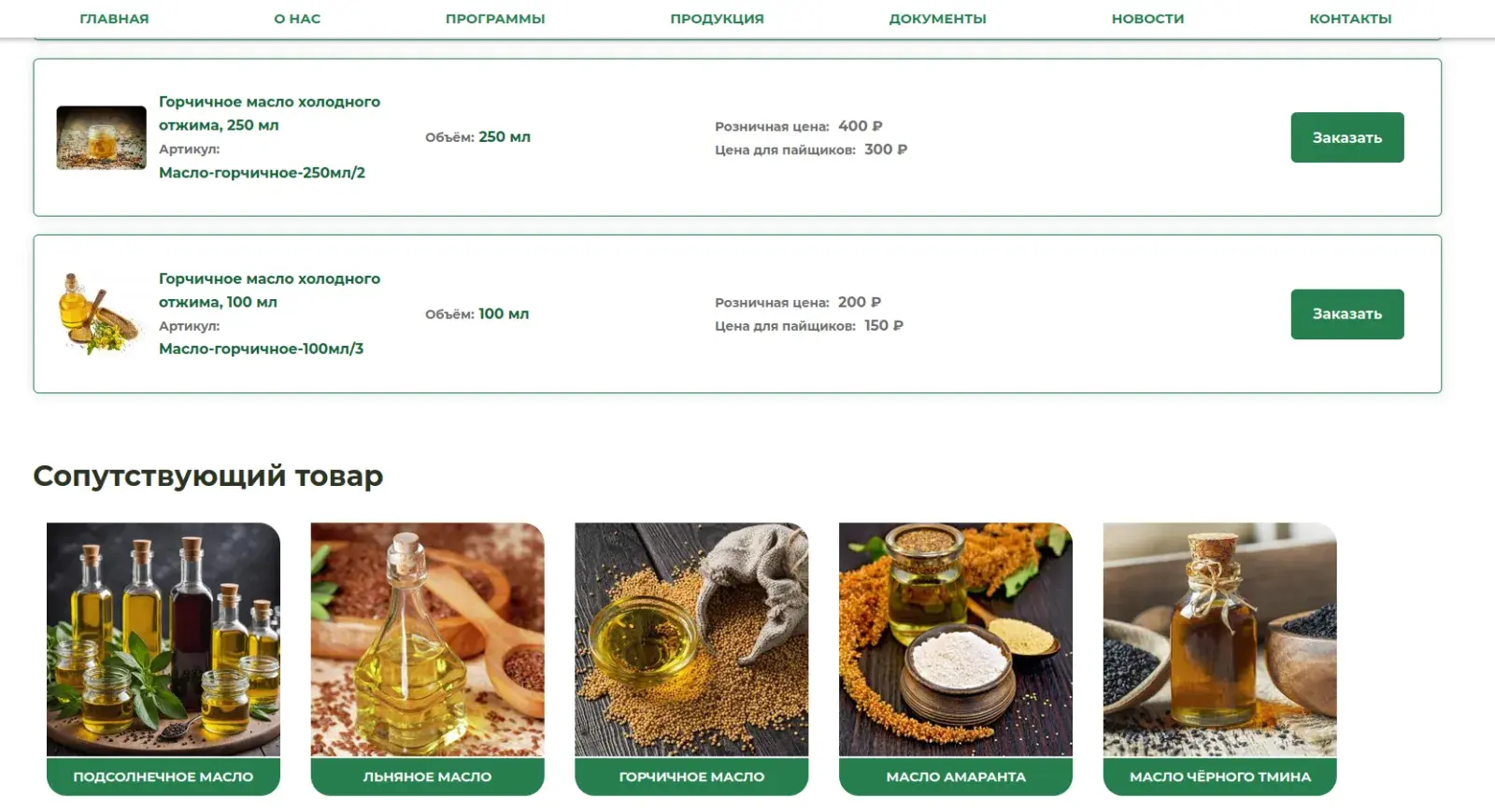Open the ЛЬНЯНОЕ МАСЛО related product image

point(427,639)
